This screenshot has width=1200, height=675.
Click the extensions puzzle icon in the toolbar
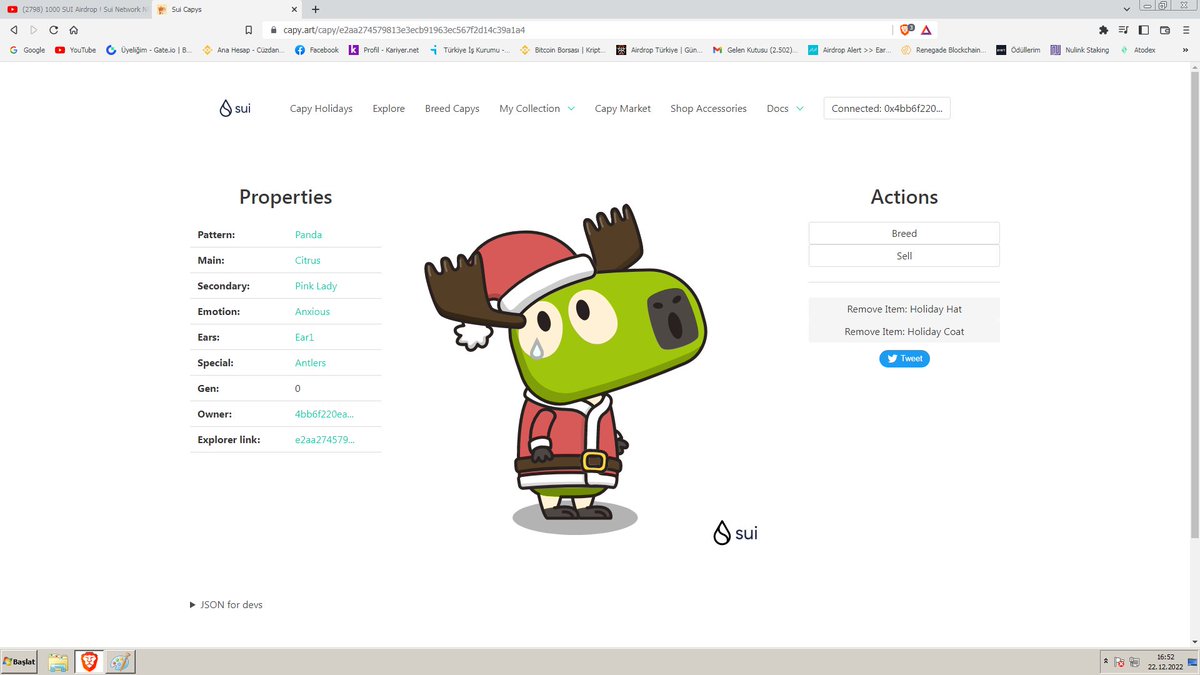click(1103, 29)
